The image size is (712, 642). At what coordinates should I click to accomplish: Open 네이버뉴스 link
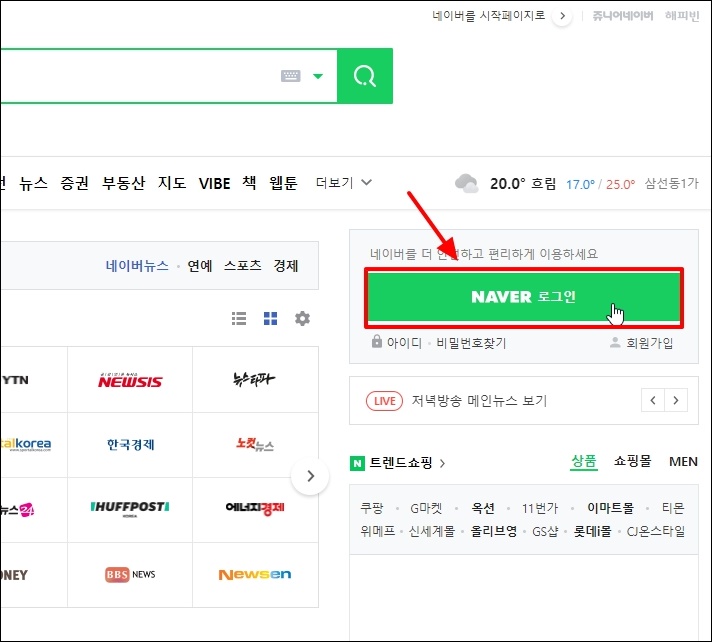coord(137,266)
